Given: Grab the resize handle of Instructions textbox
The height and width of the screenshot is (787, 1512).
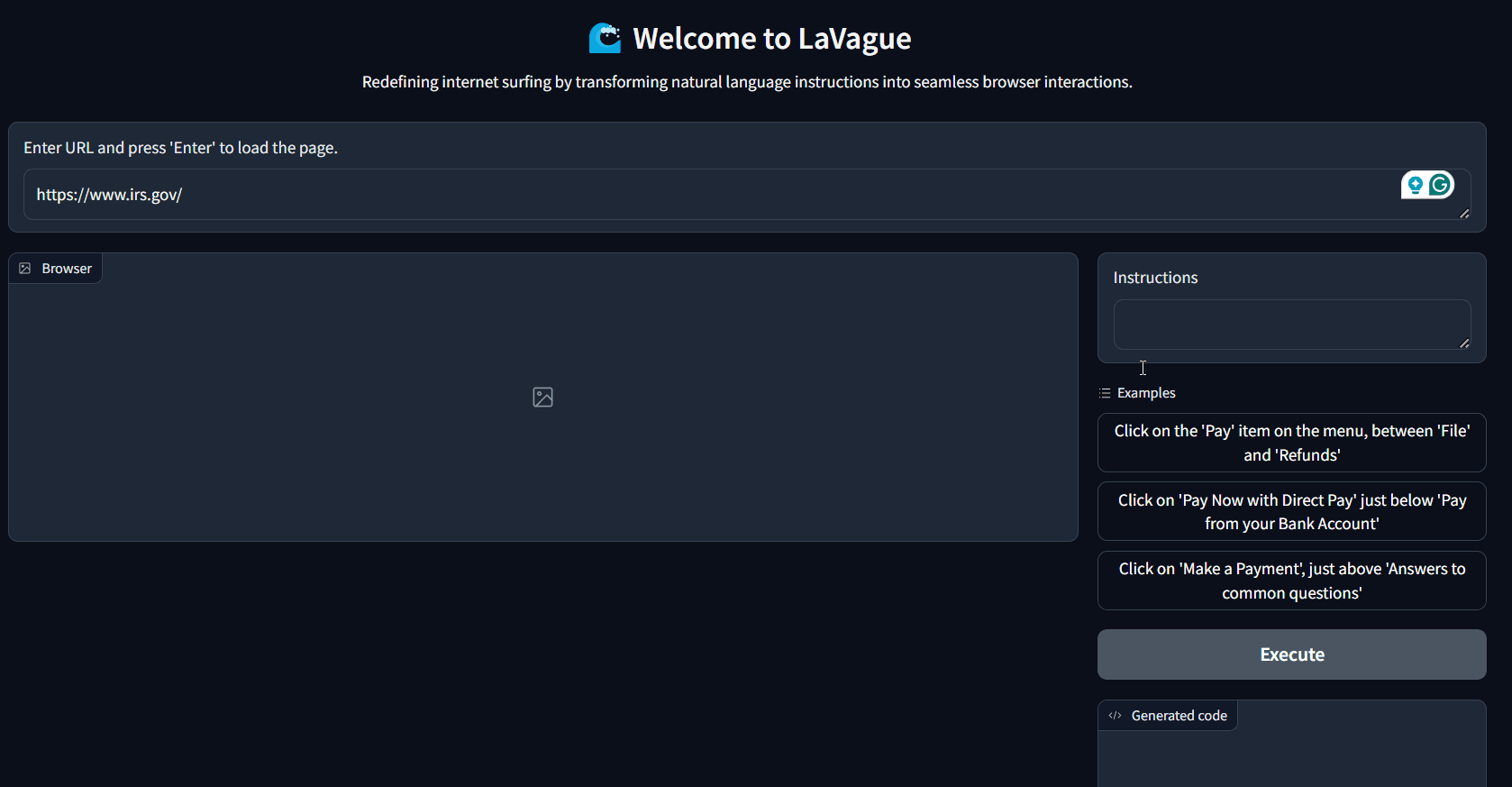Looking at the screenshot, I should 1464,343.
